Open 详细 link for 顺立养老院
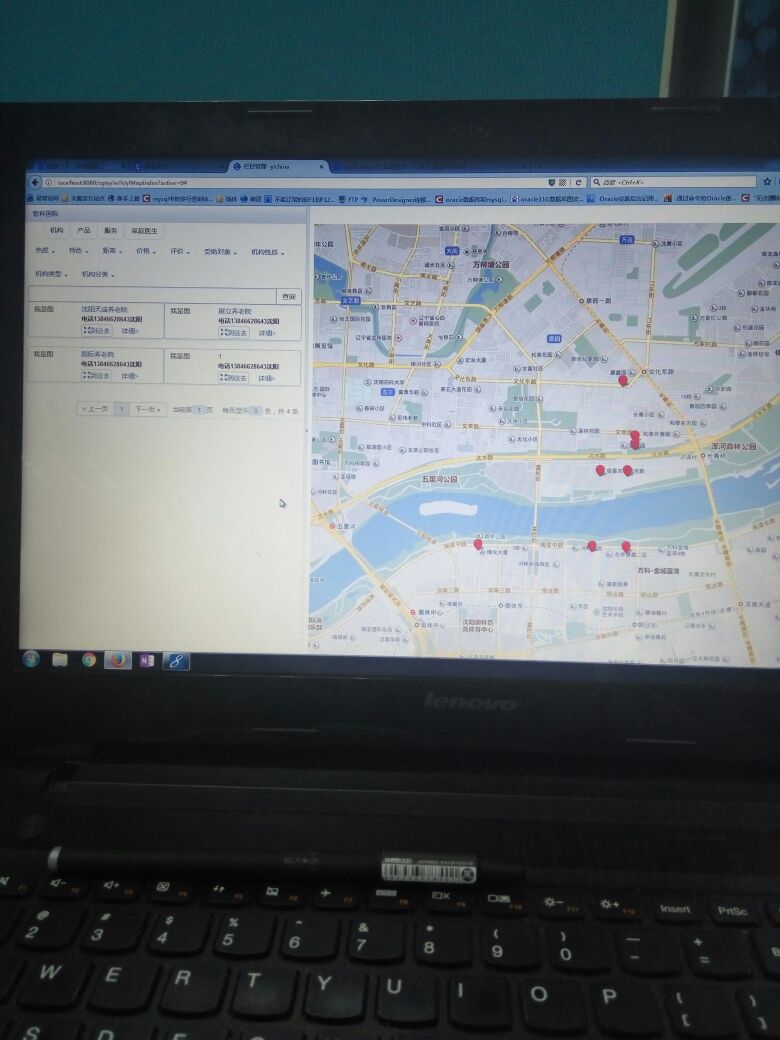 (x=267, y=332)
